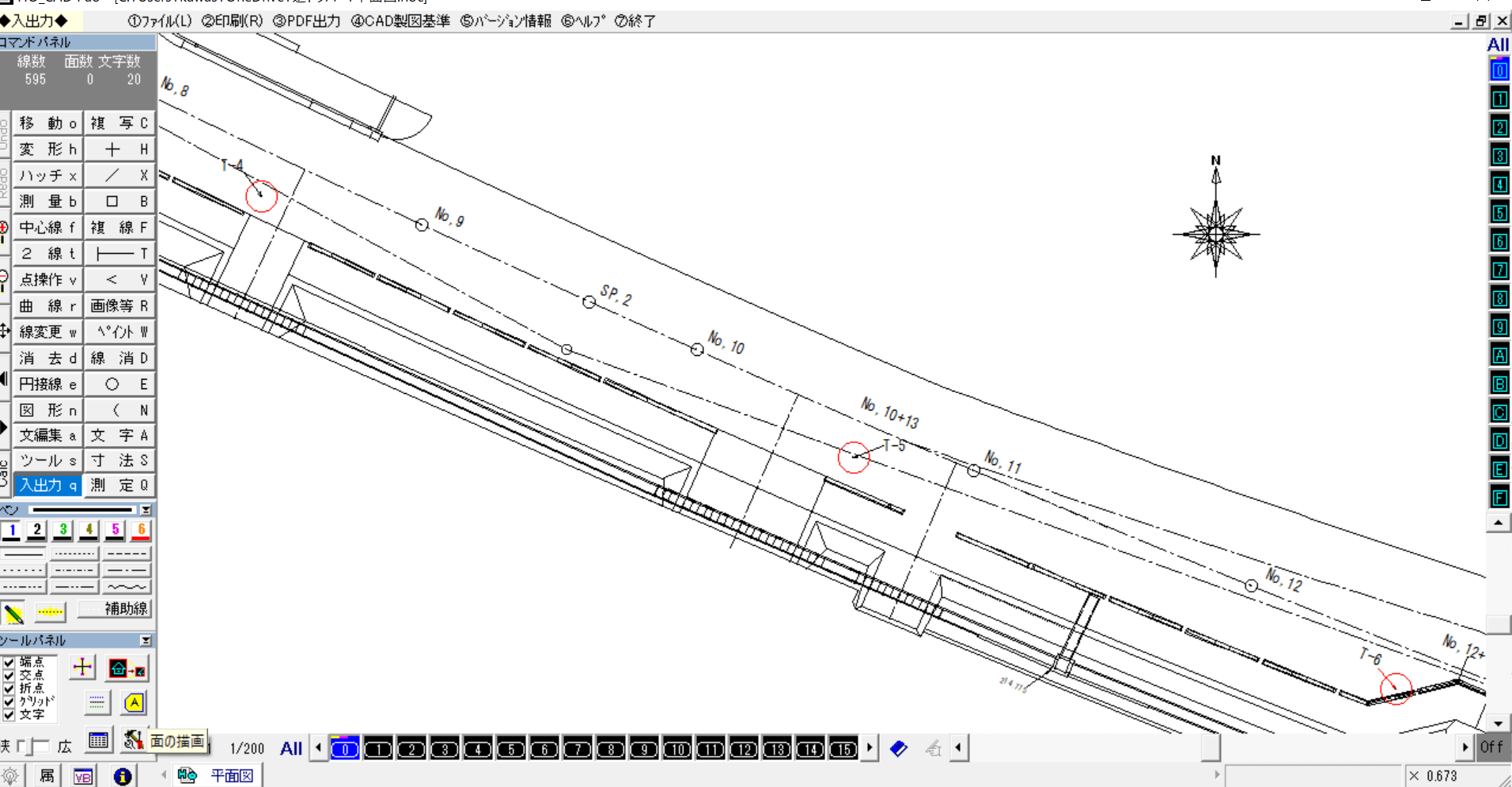Click the blue eraser icon beside layer bar
This screenshot has height=787, width=1512.
tap(899, 748)
